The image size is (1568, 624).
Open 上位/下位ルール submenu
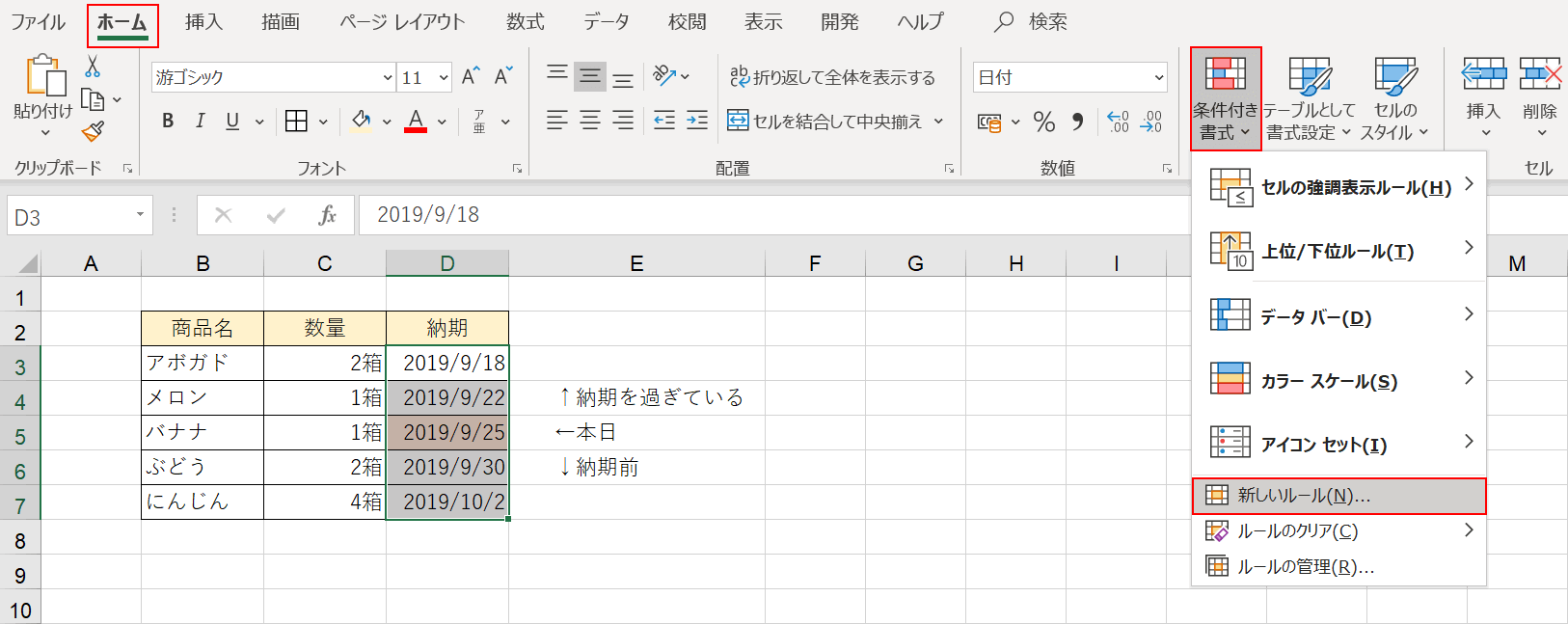1338,251
